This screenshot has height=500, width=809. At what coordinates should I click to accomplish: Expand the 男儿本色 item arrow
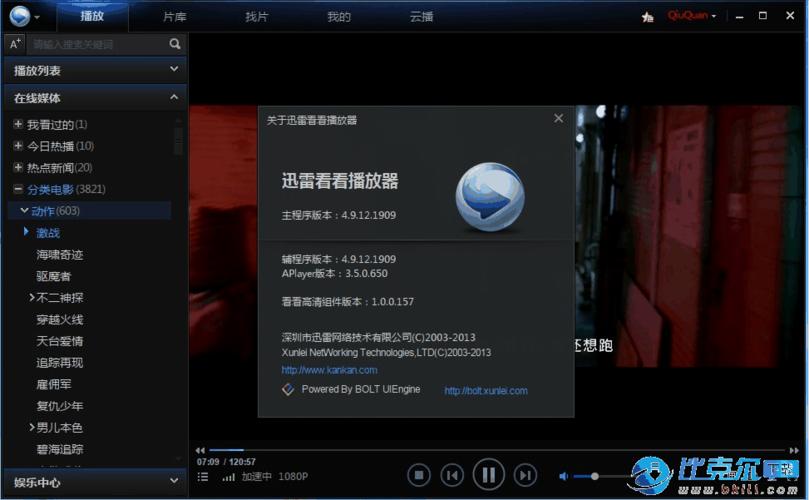pyautogui.click(x=32, y=427)
